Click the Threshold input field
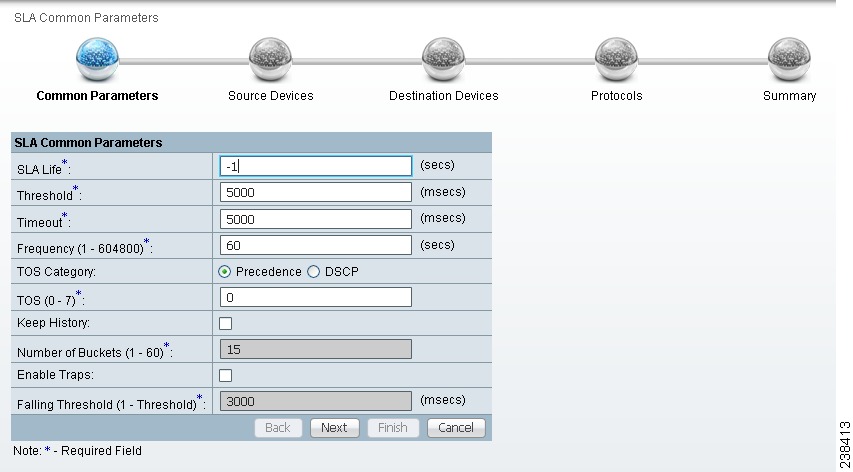The height and width of the screenshot is (472, 853). pos(316,192)
